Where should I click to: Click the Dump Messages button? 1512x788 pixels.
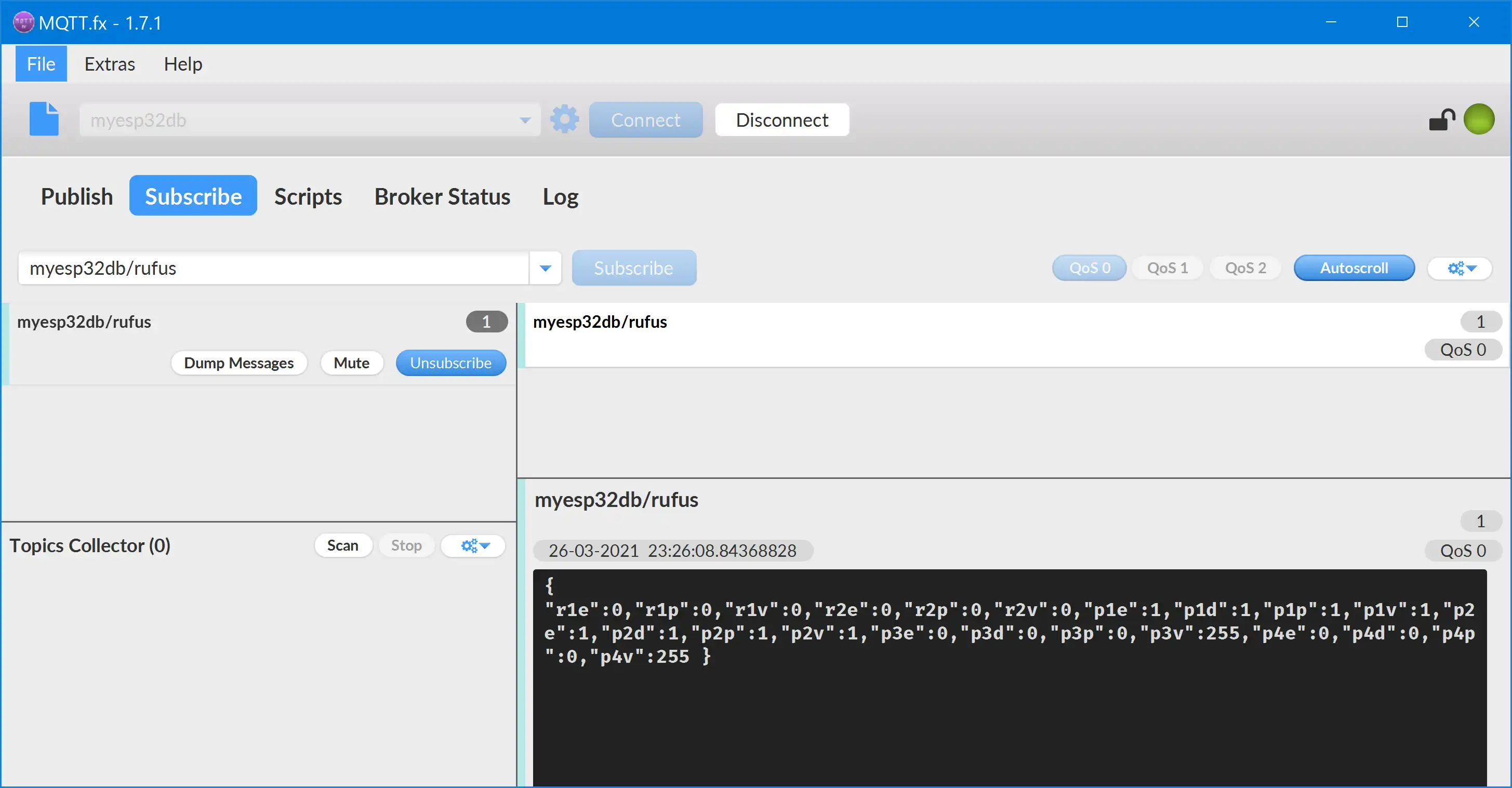pos(239,362)
